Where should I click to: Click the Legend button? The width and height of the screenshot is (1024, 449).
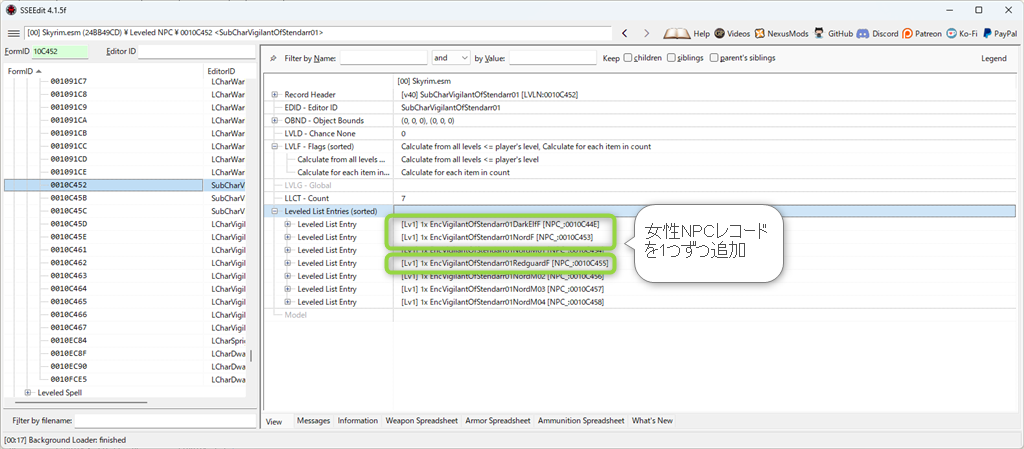point(993,58)
